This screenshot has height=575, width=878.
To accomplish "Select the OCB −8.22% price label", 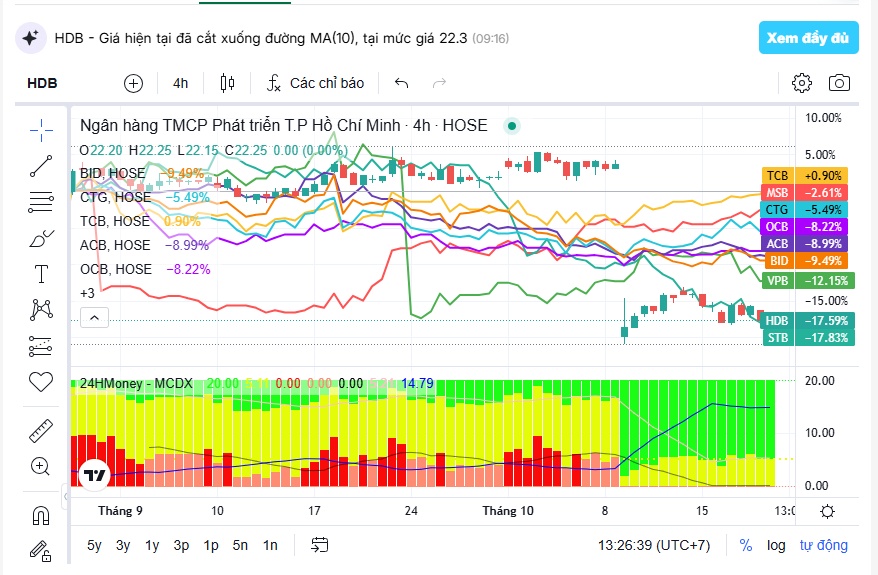I will tap(805, 227).
